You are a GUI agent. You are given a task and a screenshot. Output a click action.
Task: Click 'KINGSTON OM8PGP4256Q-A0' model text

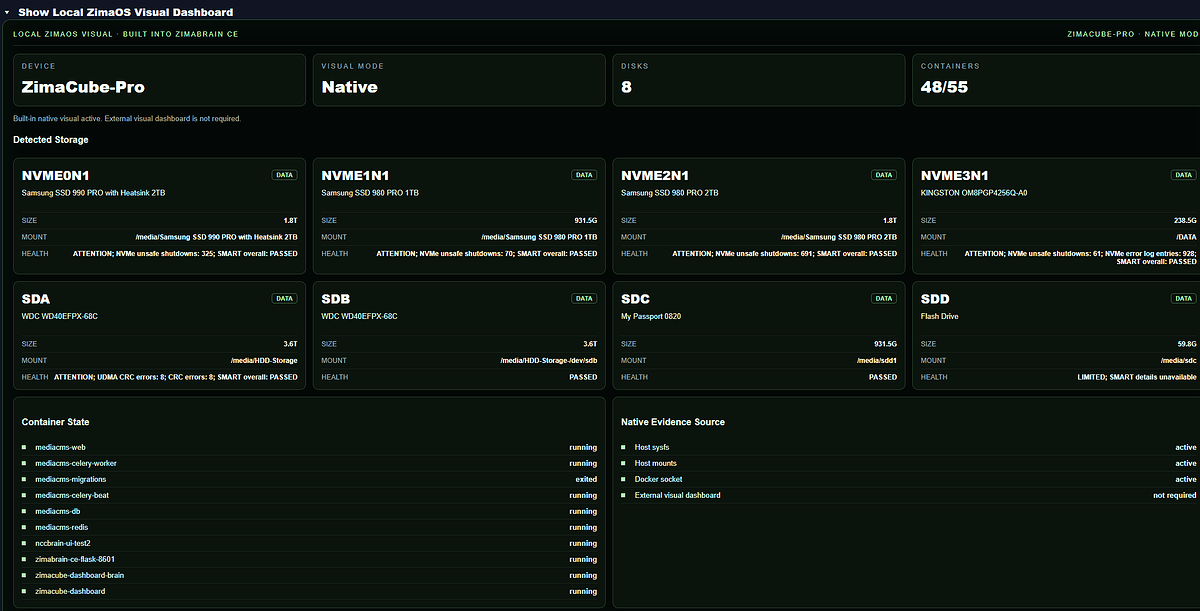coord(974,193)
